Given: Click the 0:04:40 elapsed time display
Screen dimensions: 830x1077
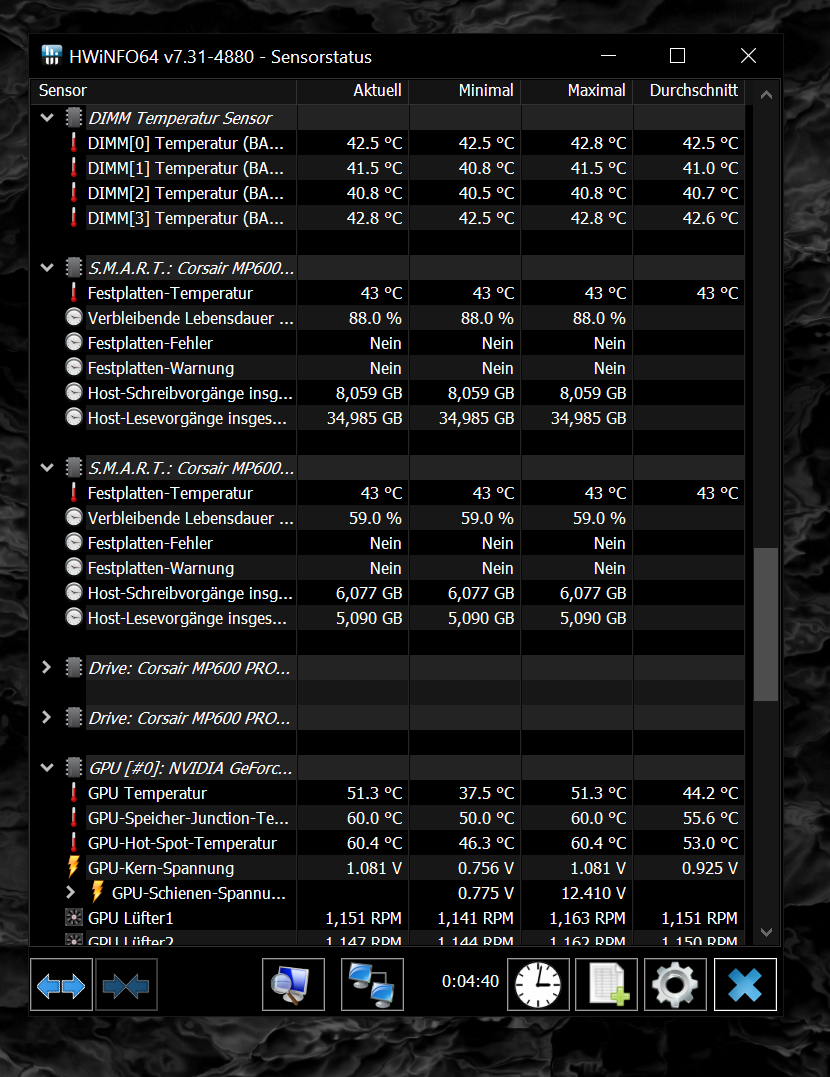Looking at the screenshot, I should click(x=471, y=981).
